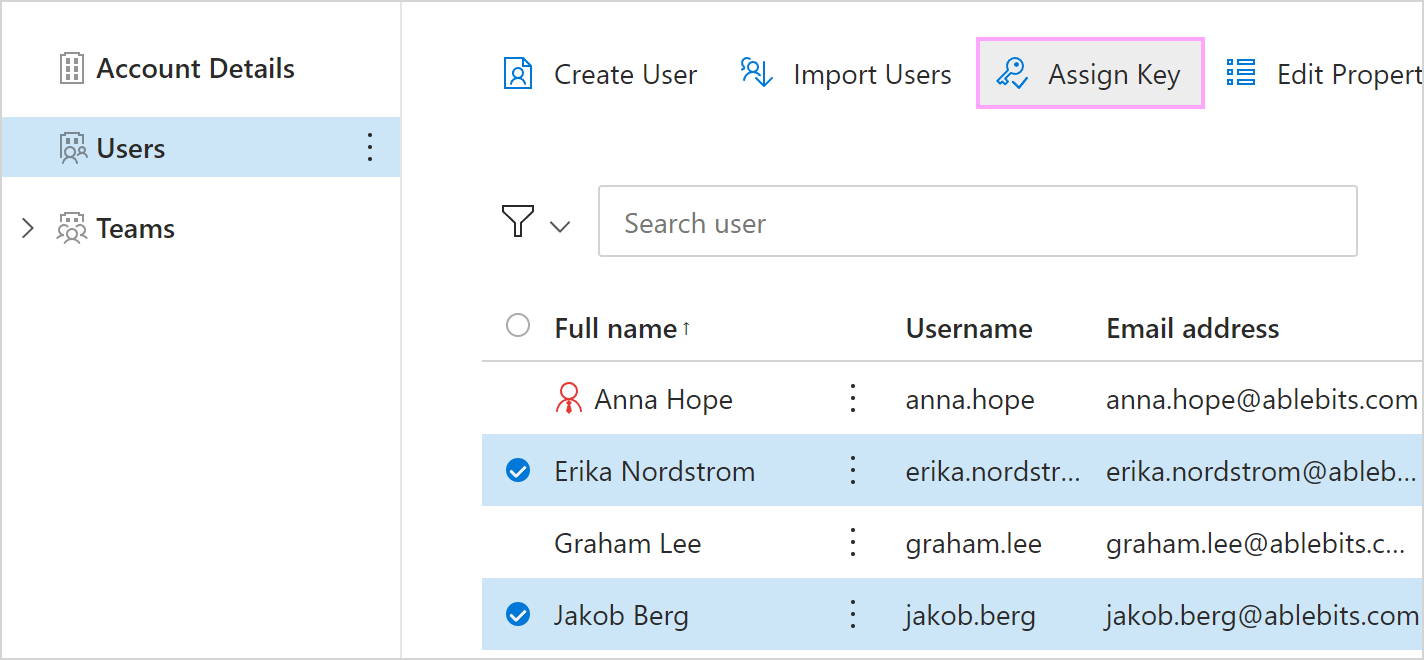Deselect the checkbox for Erika Nordstrom
1424x660 pixels.
tap(518, 470)
